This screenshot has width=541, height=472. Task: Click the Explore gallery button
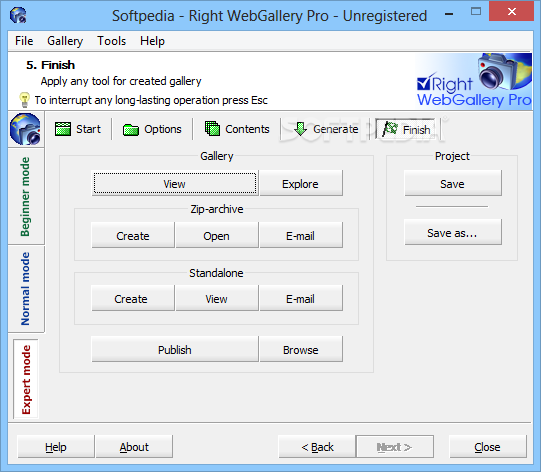click(301, 183)
